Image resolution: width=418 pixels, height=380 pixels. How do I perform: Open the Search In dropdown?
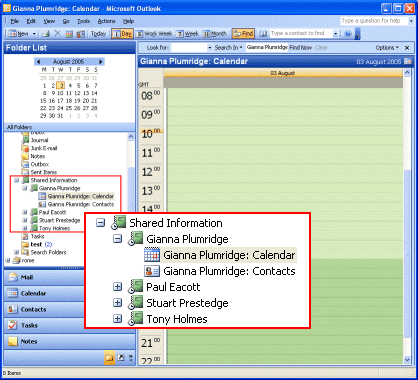click(228, 48)
